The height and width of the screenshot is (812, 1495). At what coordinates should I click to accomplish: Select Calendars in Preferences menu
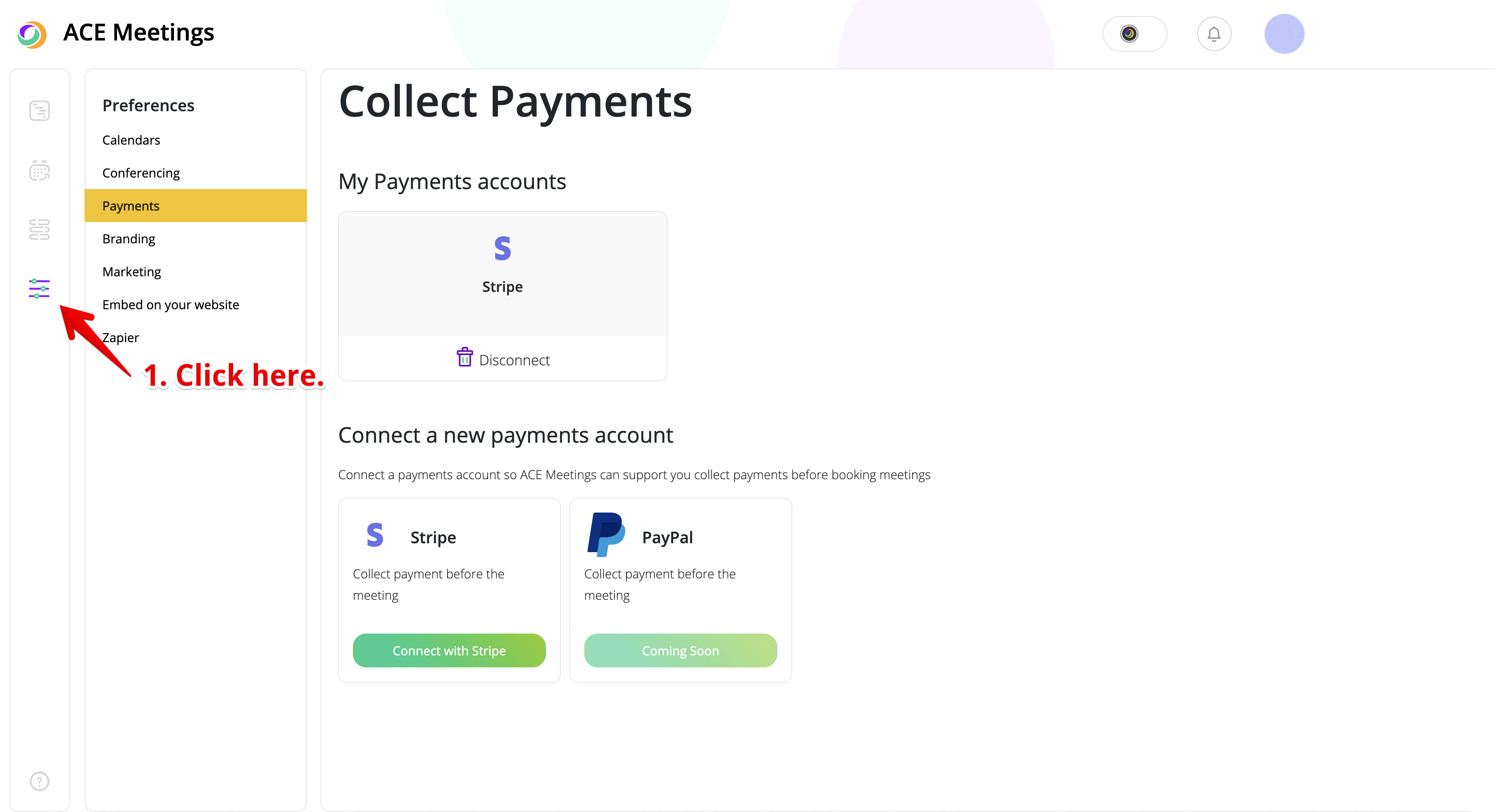[131, 140]
